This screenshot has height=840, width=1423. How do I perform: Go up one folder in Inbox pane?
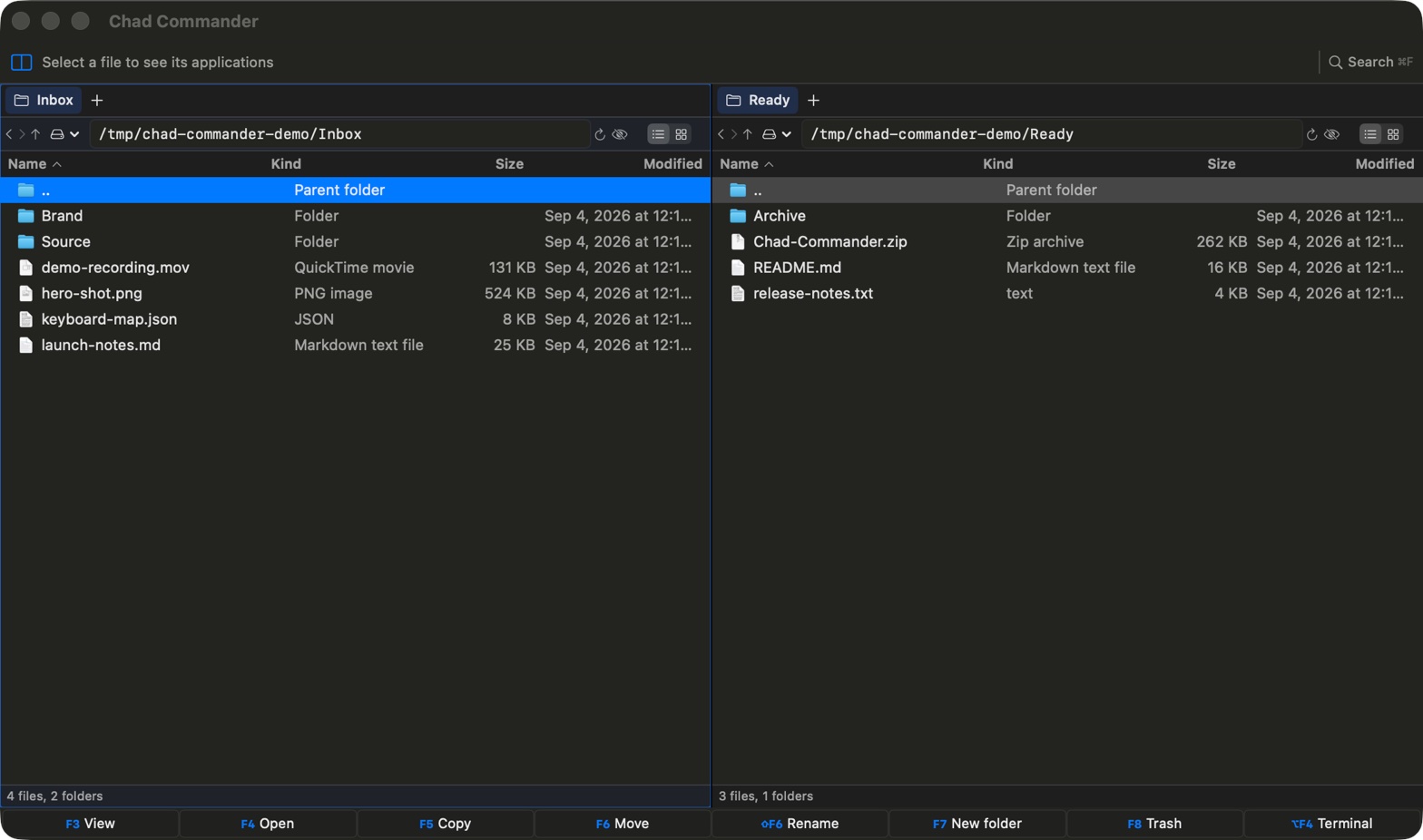point(35,134)
